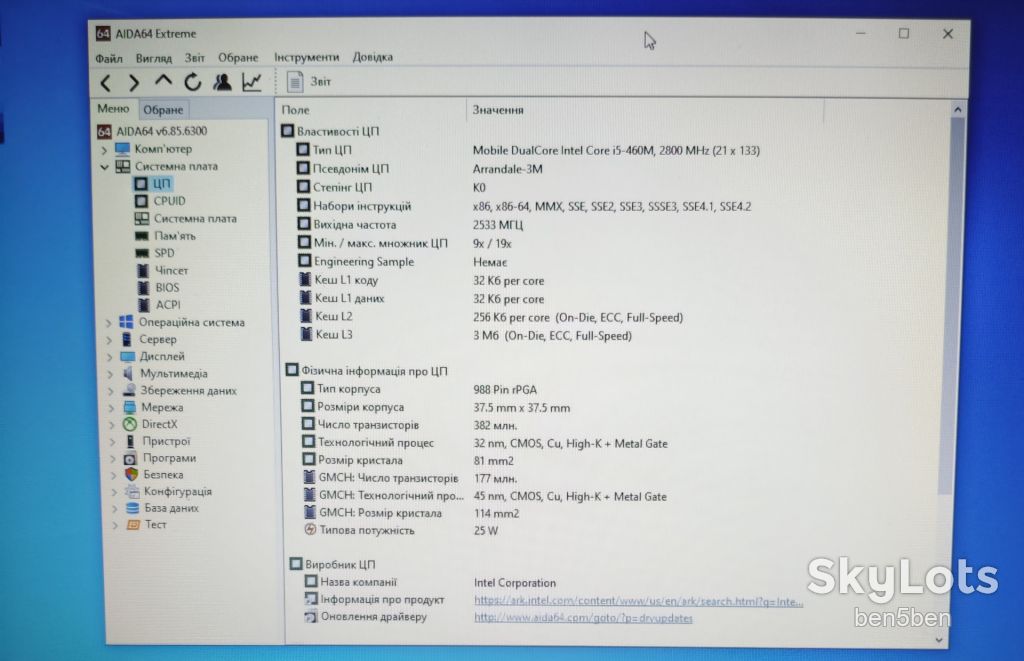Viewport: 1024px width, 661px height.
Task: Click the DirectX icon in the tree
Action: click(x=130, y=424)
